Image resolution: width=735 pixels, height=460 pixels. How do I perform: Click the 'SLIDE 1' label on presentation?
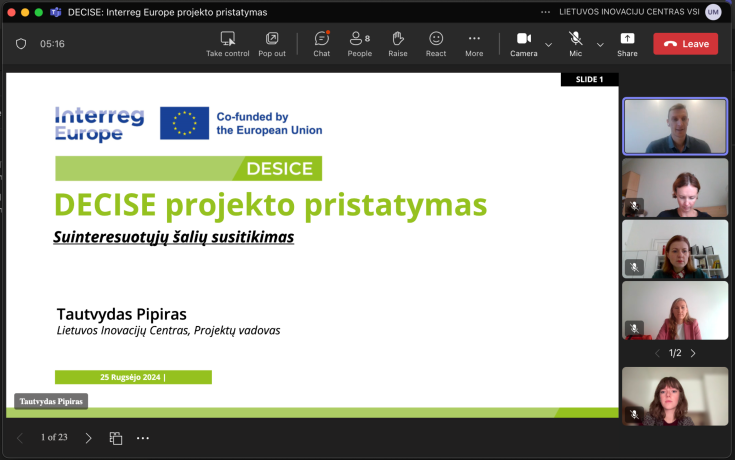(x=589, y=79)
